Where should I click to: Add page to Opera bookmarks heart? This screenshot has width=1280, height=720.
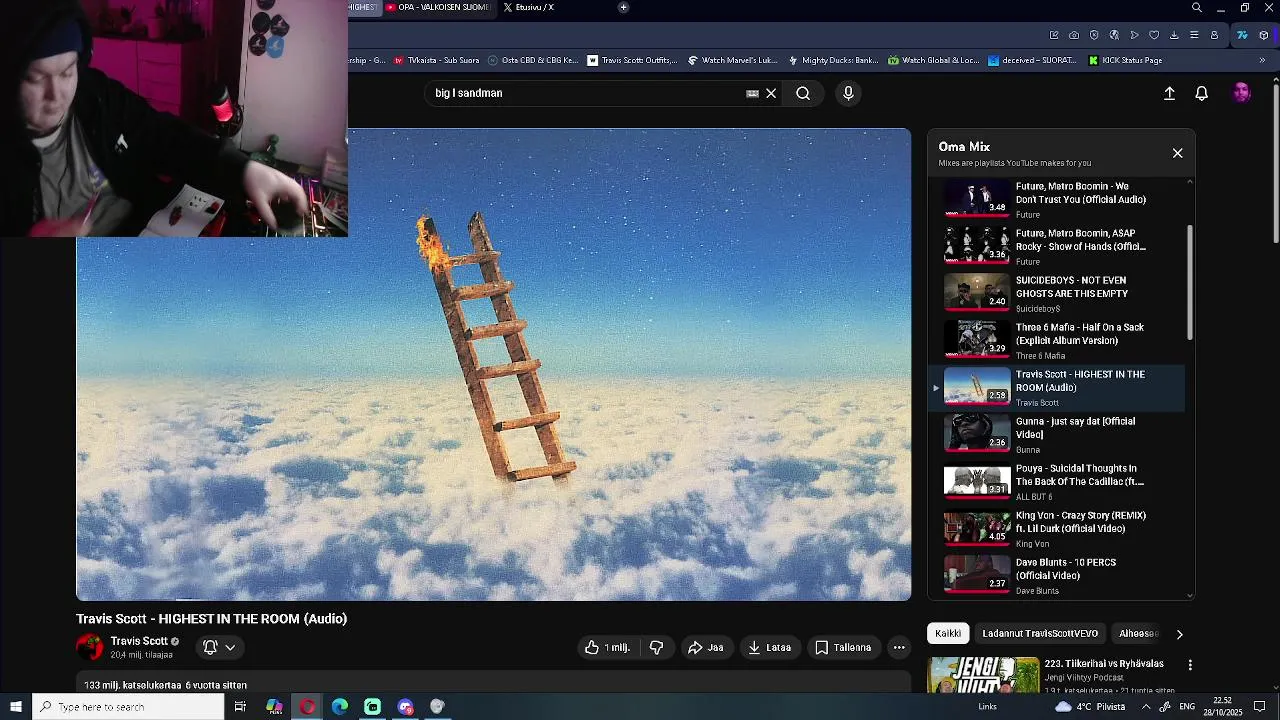point(1154,35)
